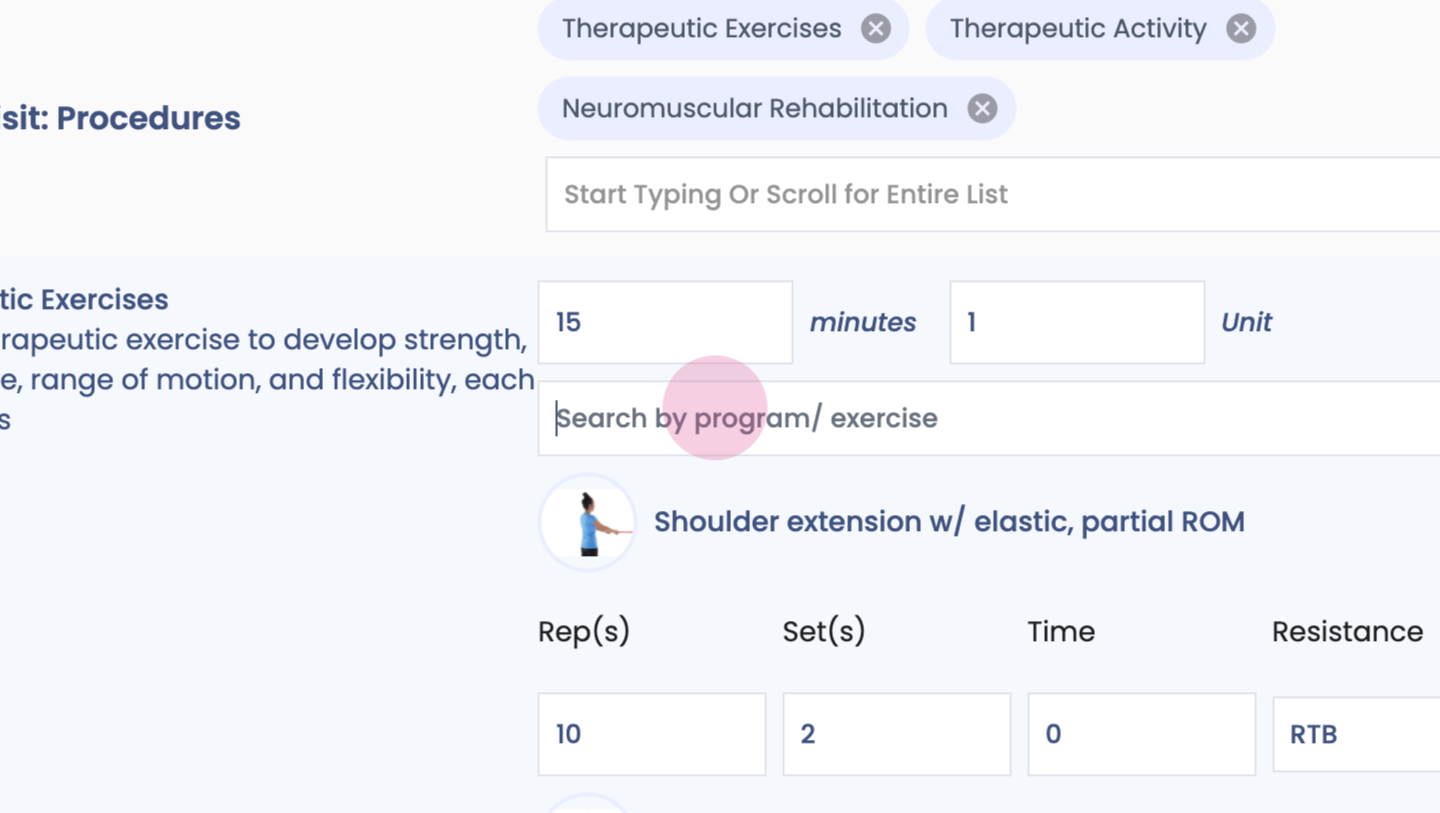This screenshot has width=1440, height=813.
Task: Click the Set(s) field showing 2
Action: (x=896, y=734)
